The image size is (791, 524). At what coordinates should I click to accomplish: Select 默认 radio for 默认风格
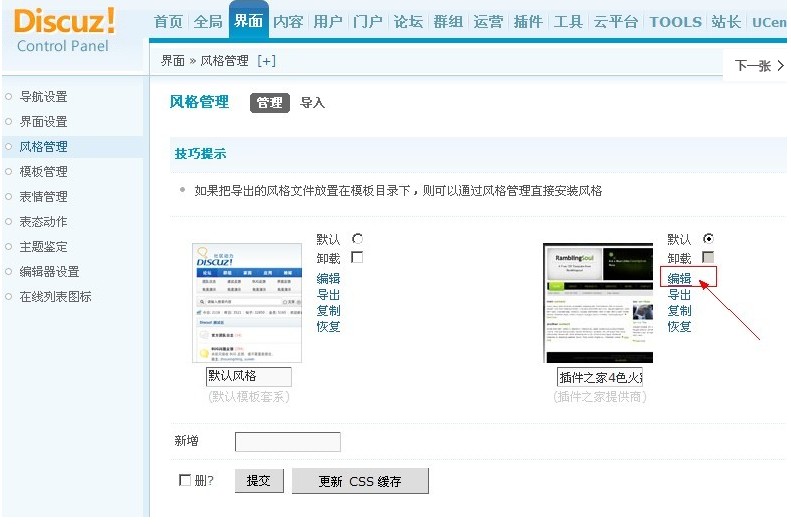coord(357,239)
